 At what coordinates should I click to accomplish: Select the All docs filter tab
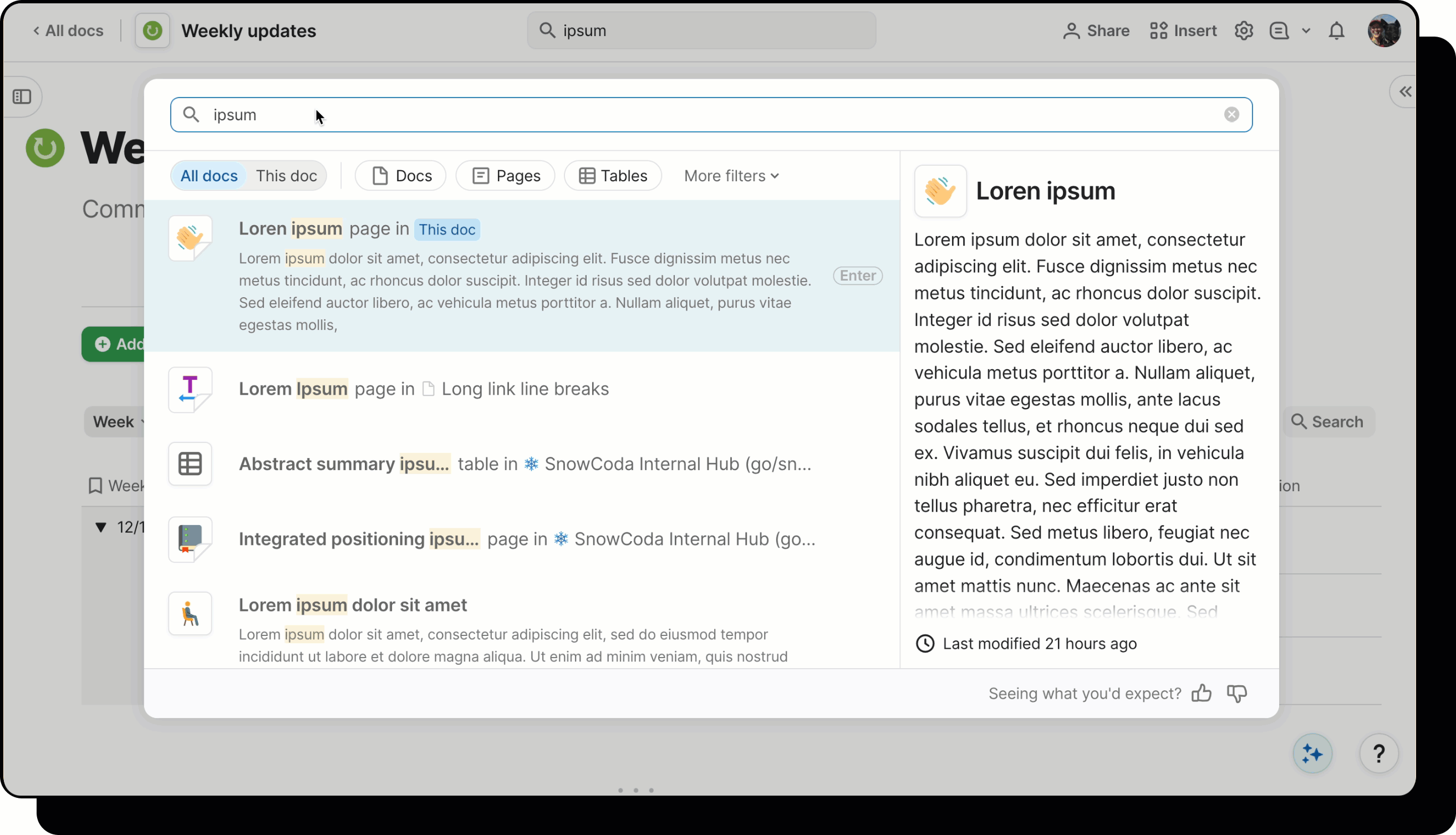pos(208,176)
